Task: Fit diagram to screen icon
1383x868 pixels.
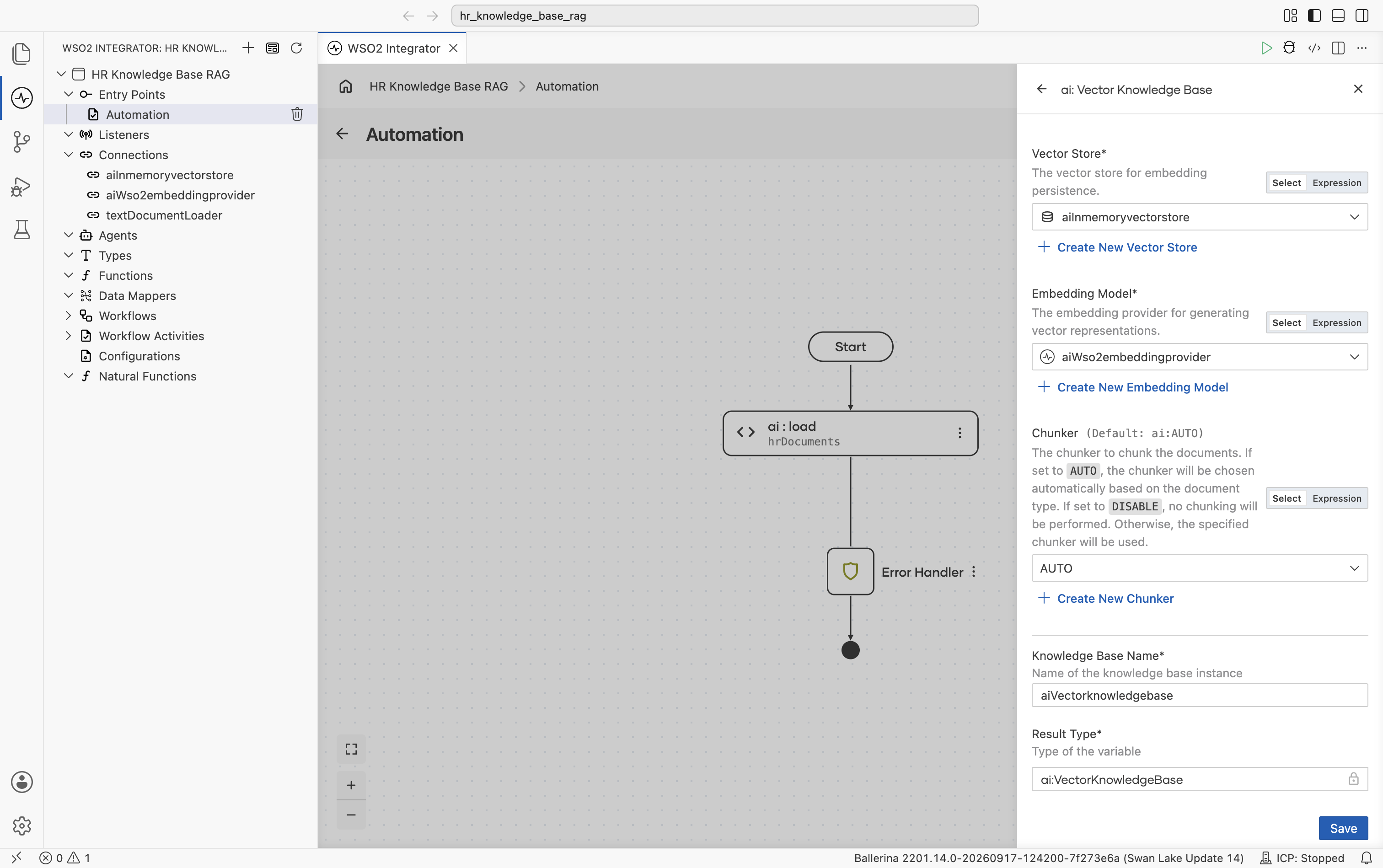Action: pyautogui.click(x=351, y=749)
